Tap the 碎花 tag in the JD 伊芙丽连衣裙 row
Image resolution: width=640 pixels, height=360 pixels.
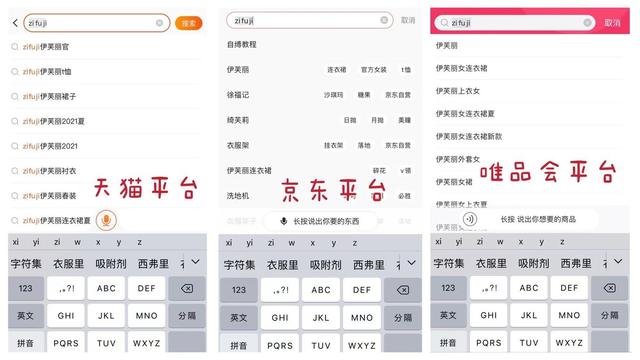point(379,171)
